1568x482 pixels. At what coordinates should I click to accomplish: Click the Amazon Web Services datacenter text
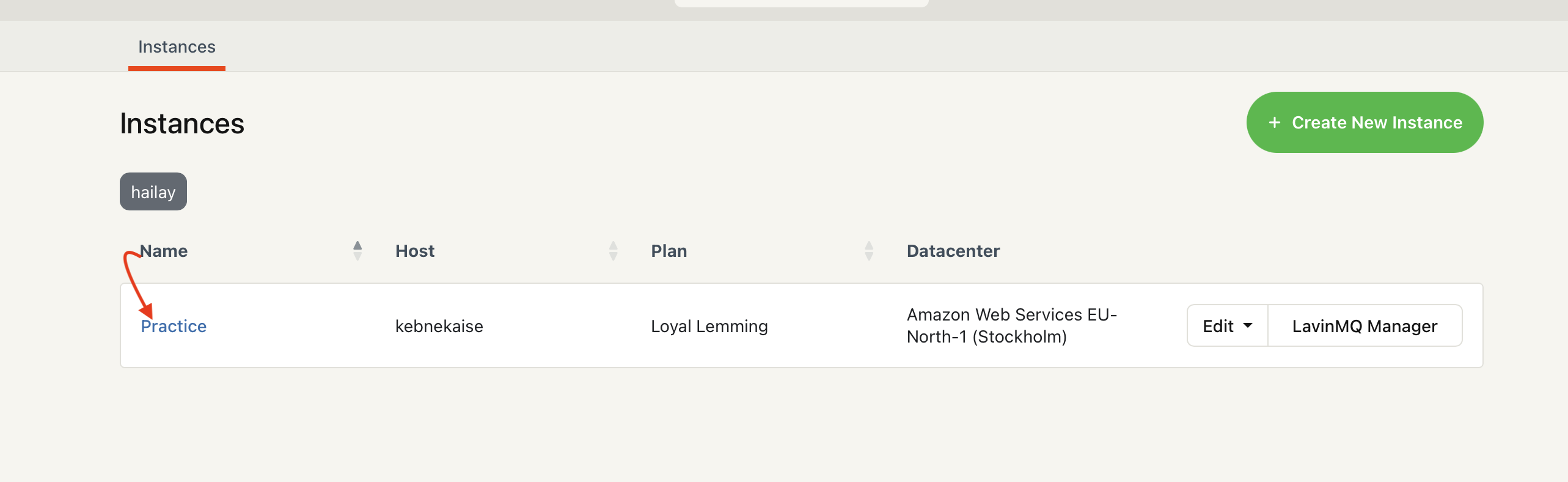1011,325
